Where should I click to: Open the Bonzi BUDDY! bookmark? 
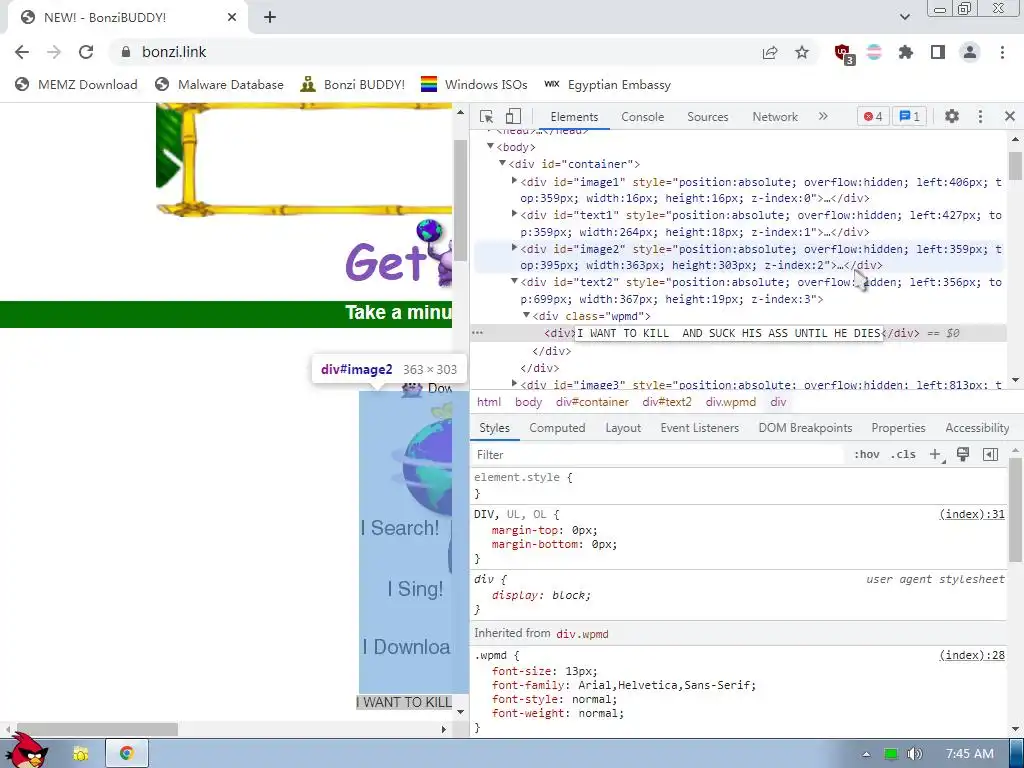353,85
